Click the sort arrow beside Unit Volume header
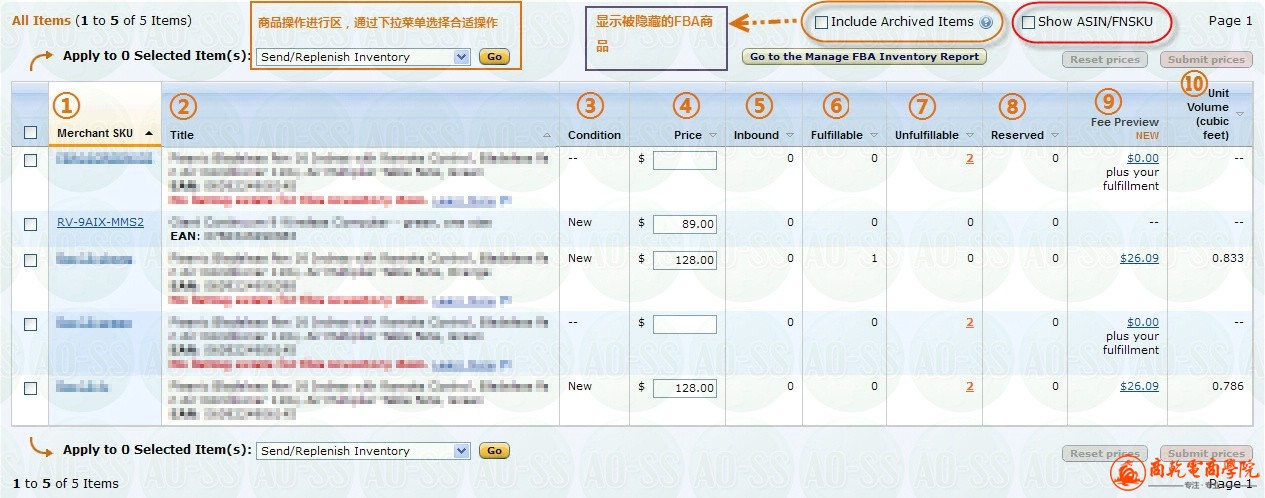The image size is (1265, 498). pos(1240,114)
